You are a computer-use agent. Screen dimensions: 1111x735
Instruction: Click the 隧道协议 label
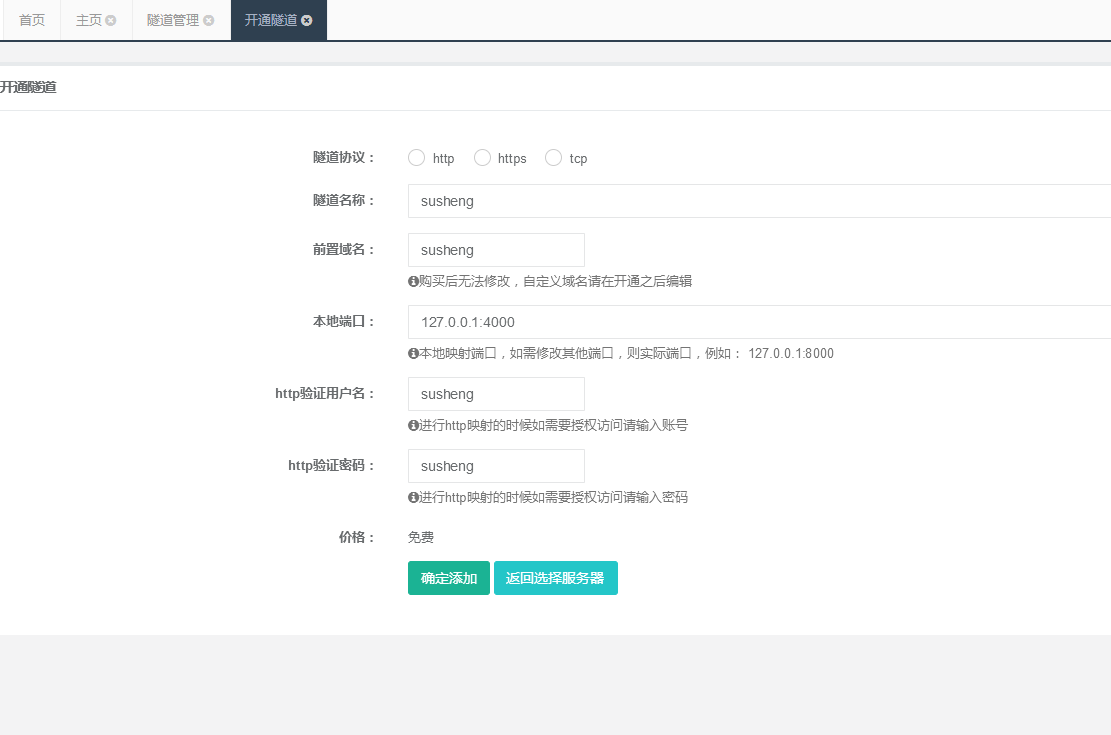(x=344, y=157)
